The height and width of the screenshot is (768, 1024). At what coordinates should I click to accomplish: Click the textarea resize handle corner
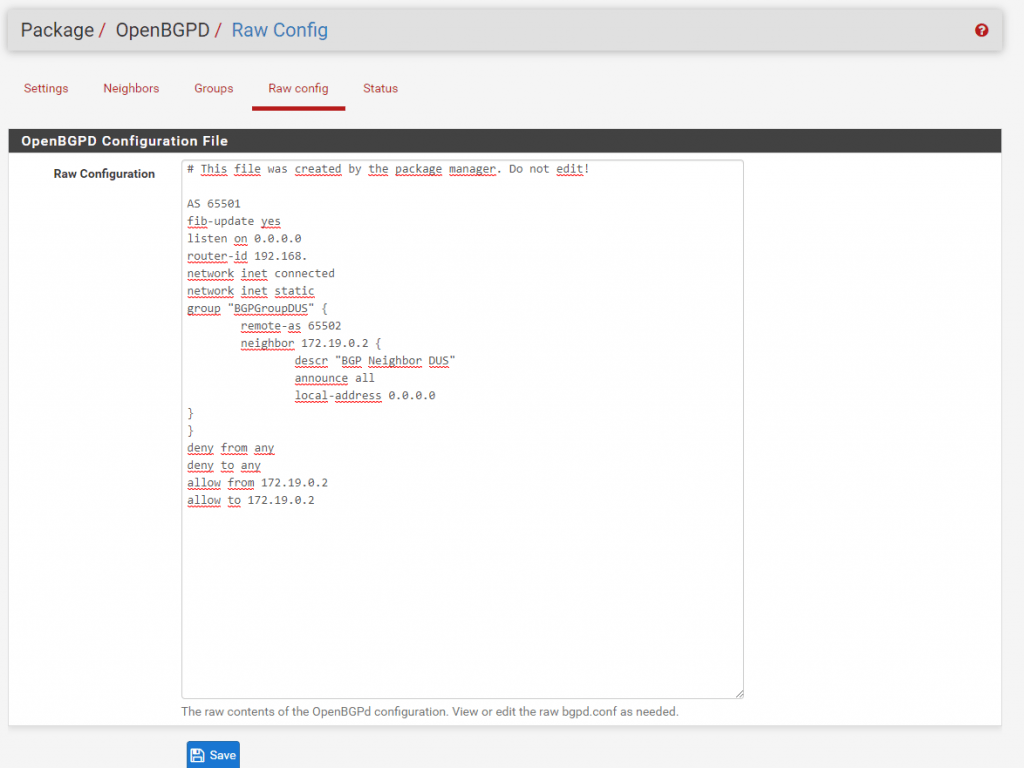click(x=739, y=694)
